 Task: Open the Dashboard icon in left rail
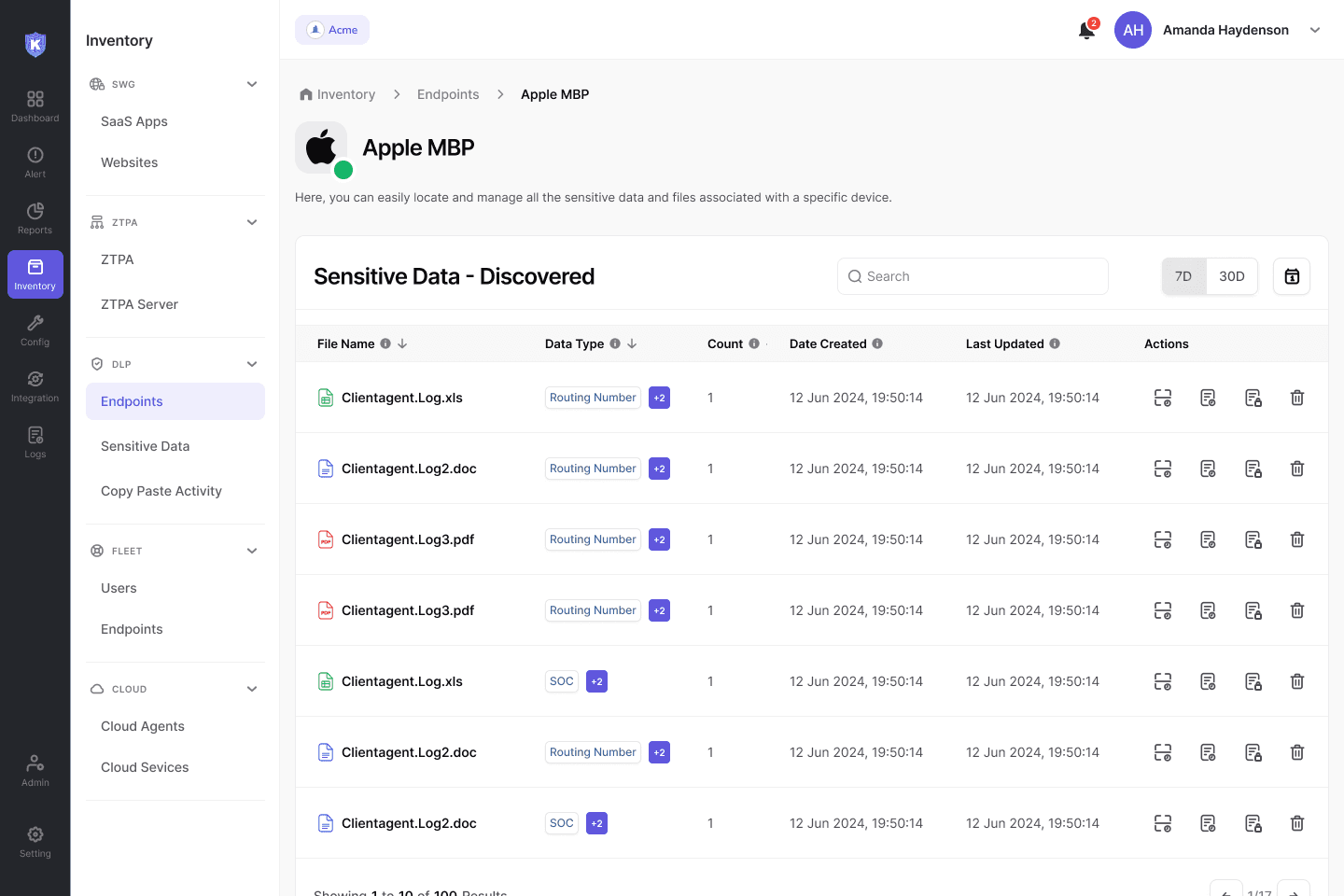35,106
